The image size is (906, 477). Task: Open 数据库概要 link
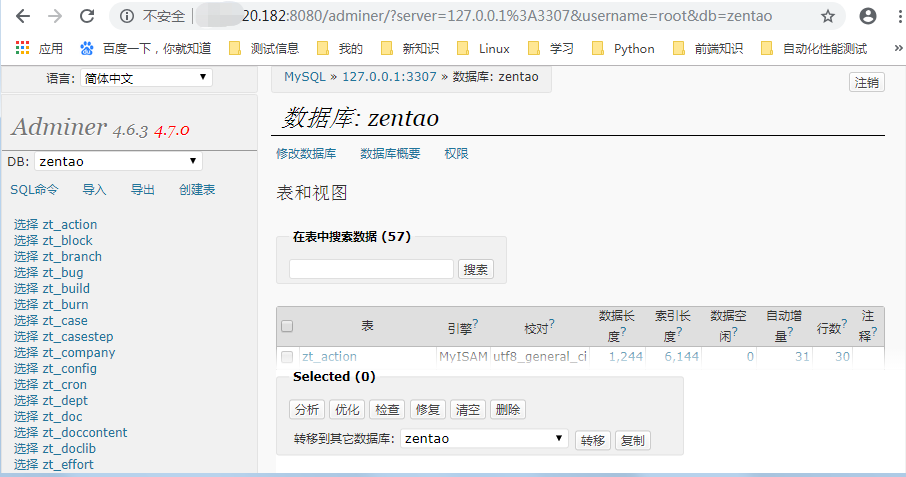click(390, 154)
